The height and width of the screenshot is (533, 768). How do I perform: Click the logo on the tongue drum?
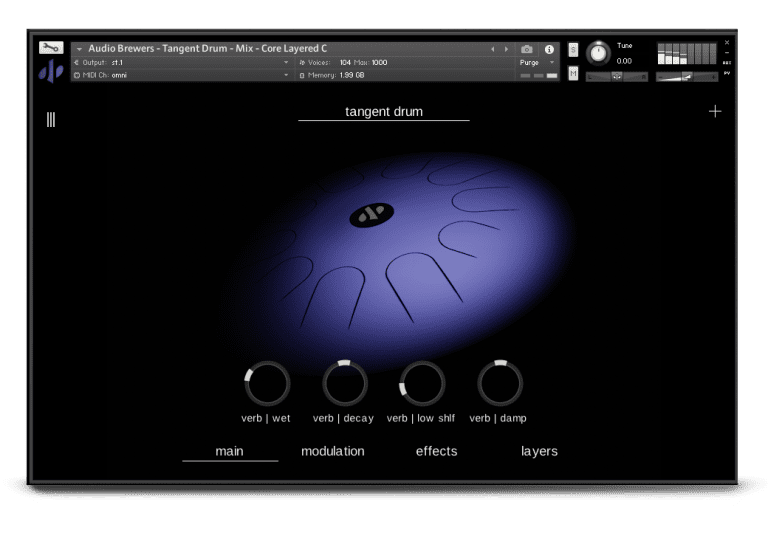coord(371,215)
